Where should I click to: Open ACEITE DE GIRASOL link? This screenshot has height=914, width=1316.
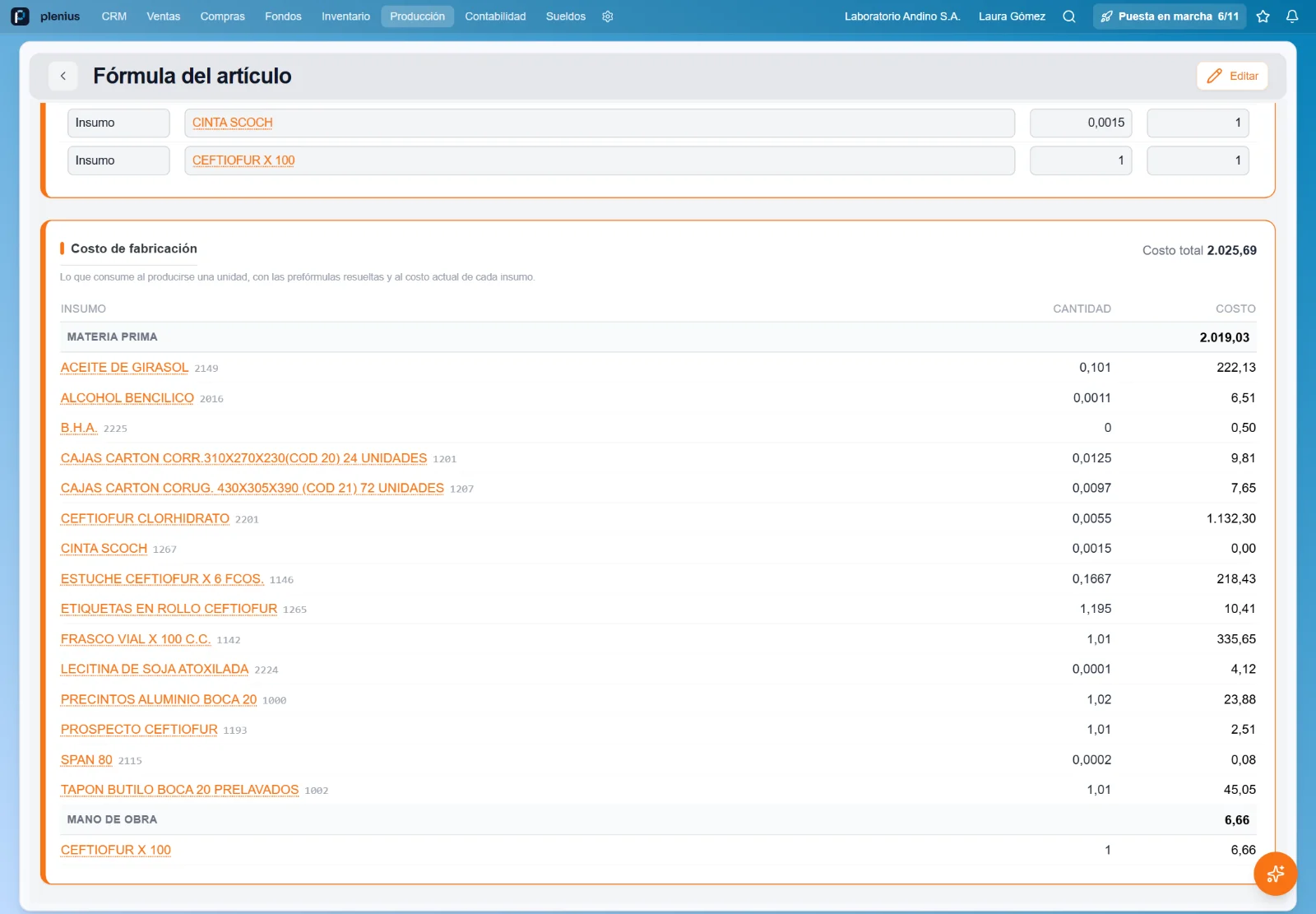124,368
